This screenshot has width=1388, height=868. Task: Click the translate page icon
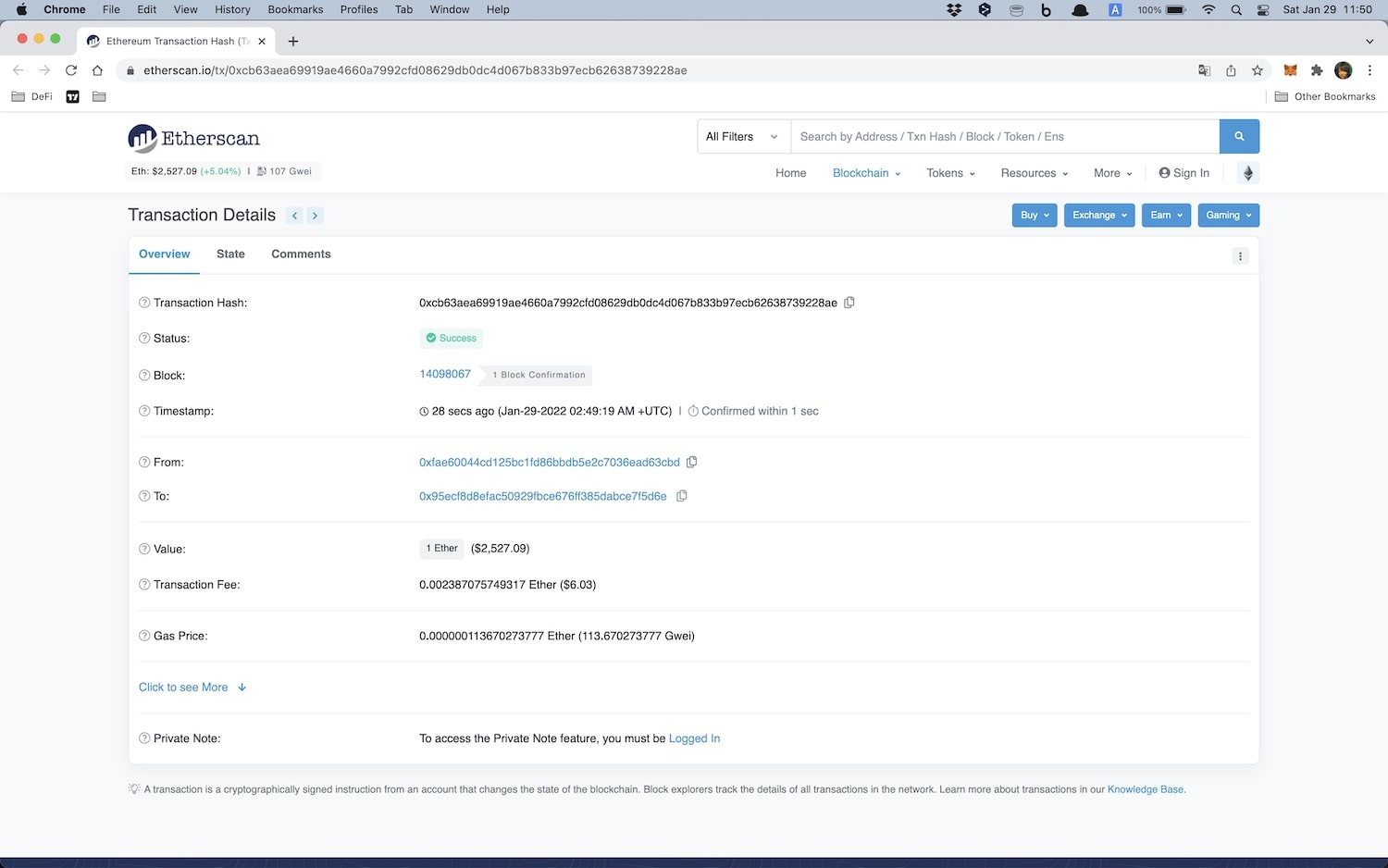pyautogui.click(x=1204, y=70)
